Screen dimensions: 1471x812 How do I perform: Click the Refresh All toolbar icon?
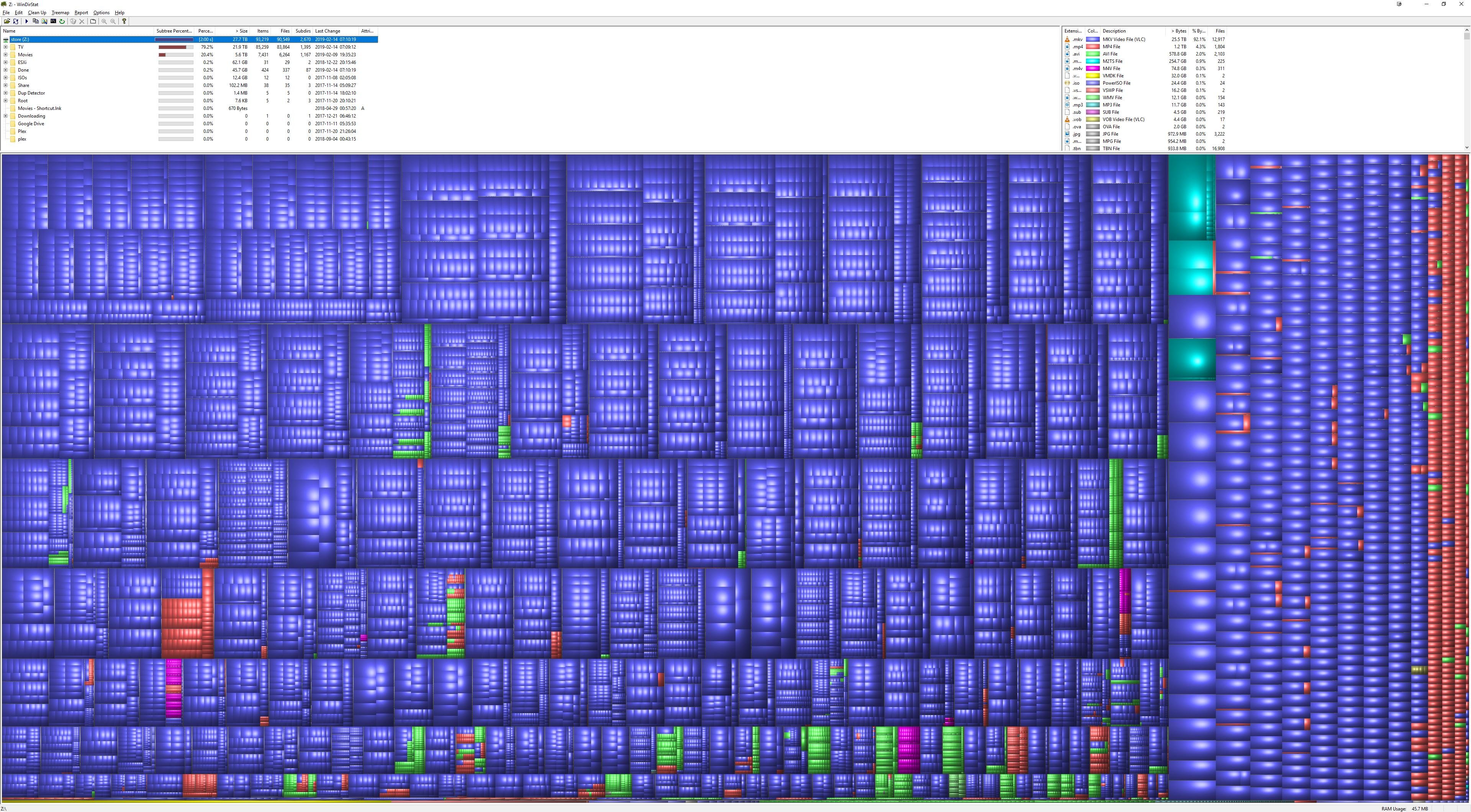[15, 21]
